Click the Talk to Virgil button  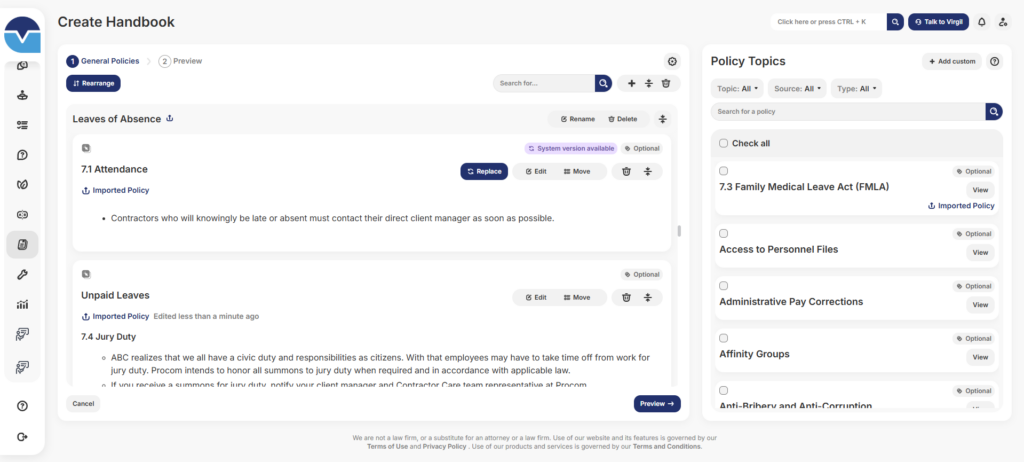tap(938, 21)
